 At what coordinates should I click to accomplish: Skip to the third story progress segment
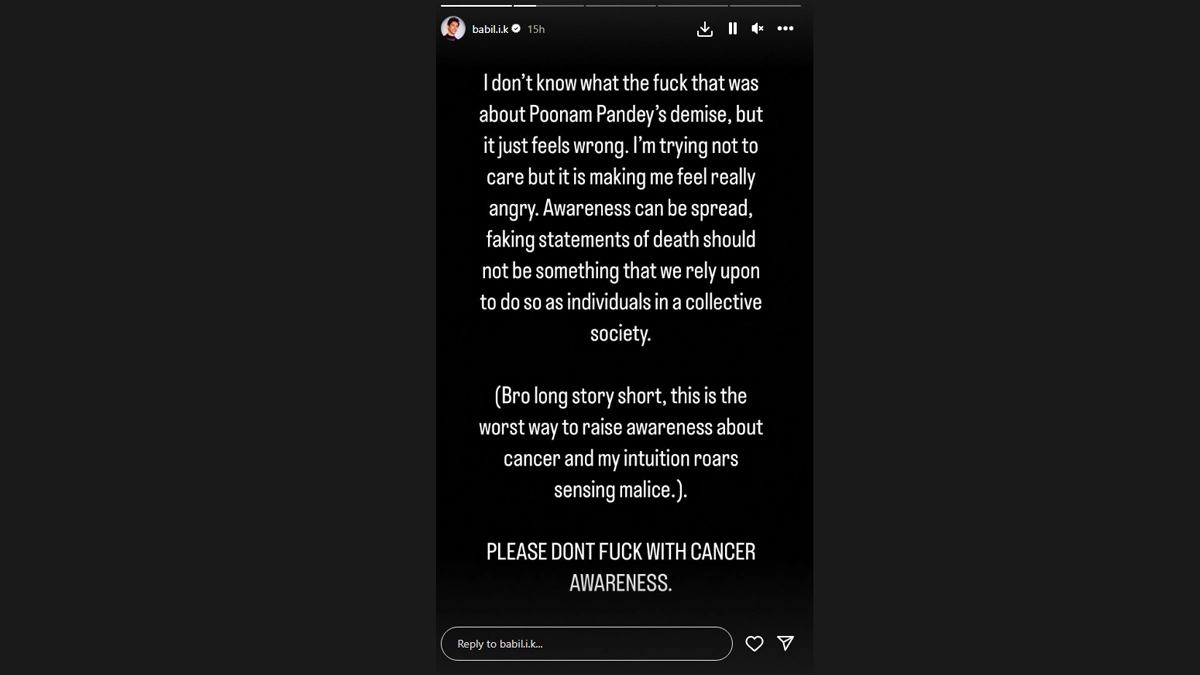tap(621, 5)
